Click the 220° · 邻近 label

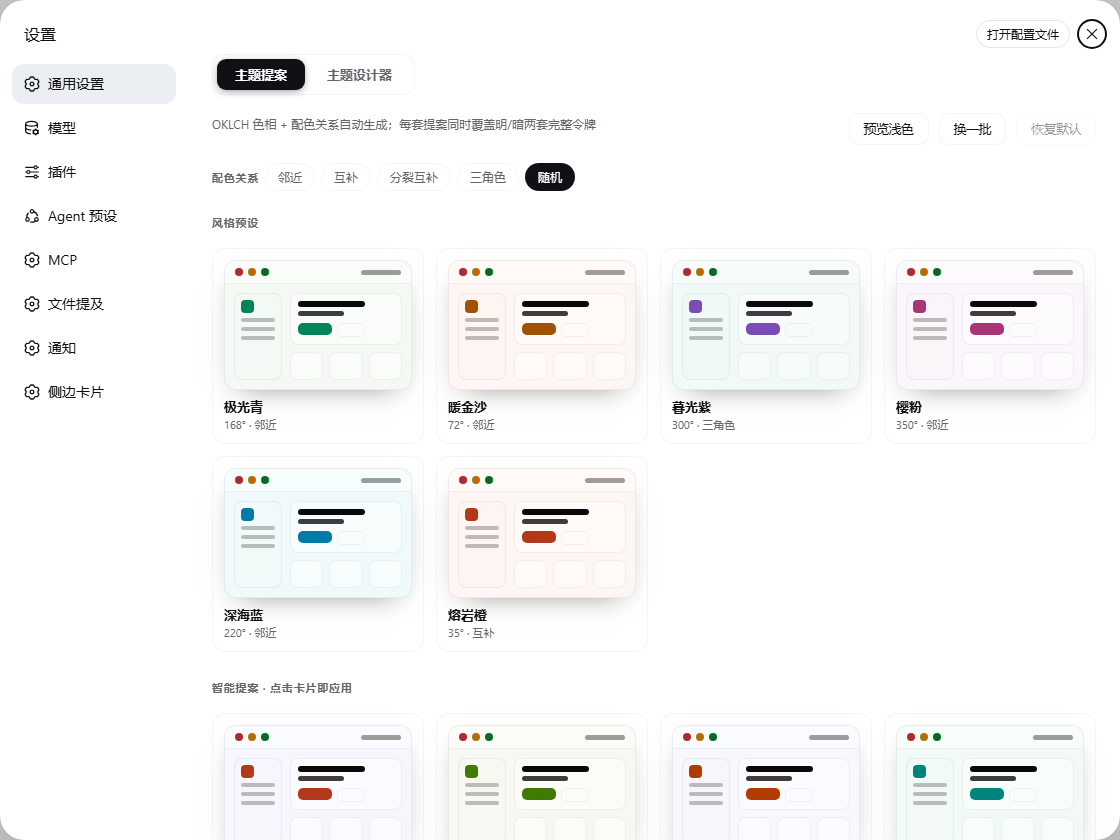tap(250, 633)
